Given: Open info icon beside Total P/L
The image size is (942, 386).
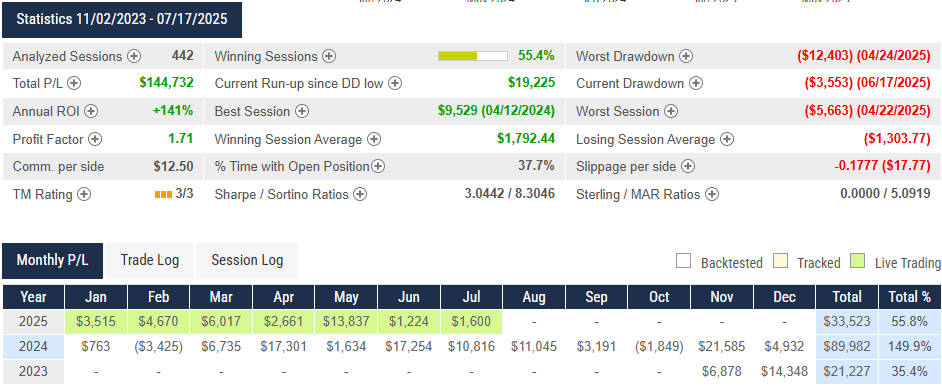Looking at the screenshot, I should tap(74, 83).
